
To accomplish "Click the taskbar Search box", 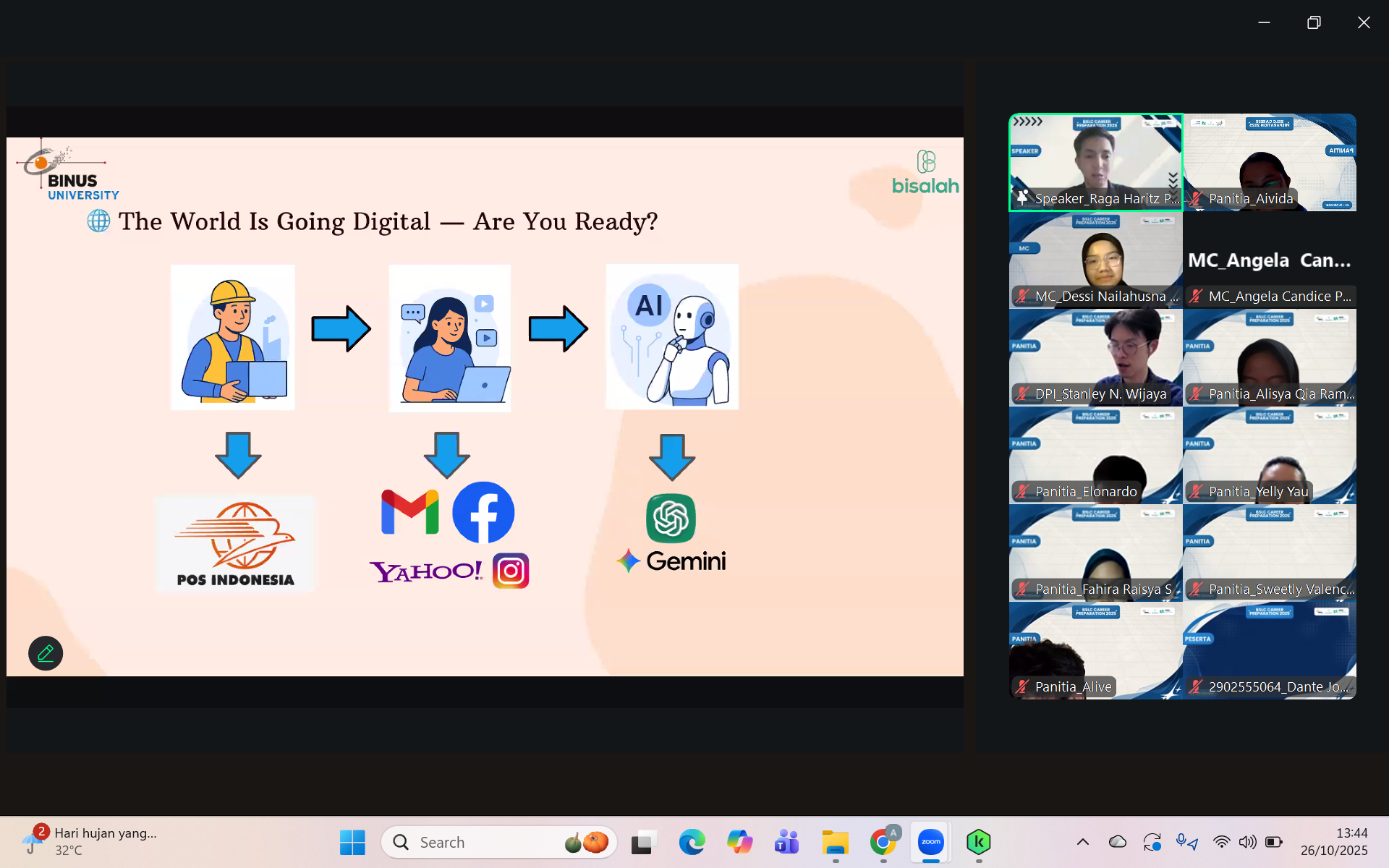I will tap(477, 842).
